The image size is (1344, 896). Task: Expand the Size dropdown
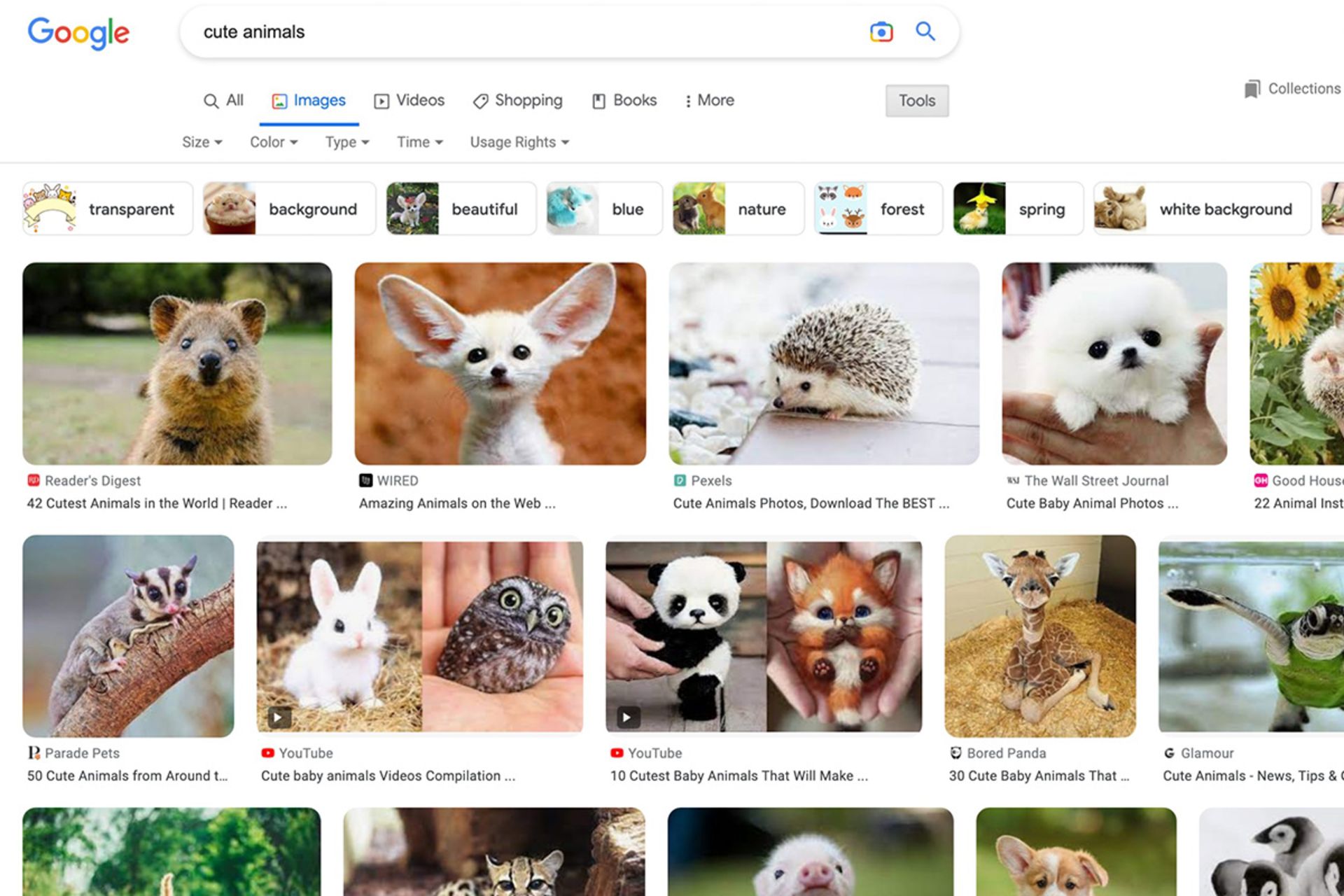(202, 142)
